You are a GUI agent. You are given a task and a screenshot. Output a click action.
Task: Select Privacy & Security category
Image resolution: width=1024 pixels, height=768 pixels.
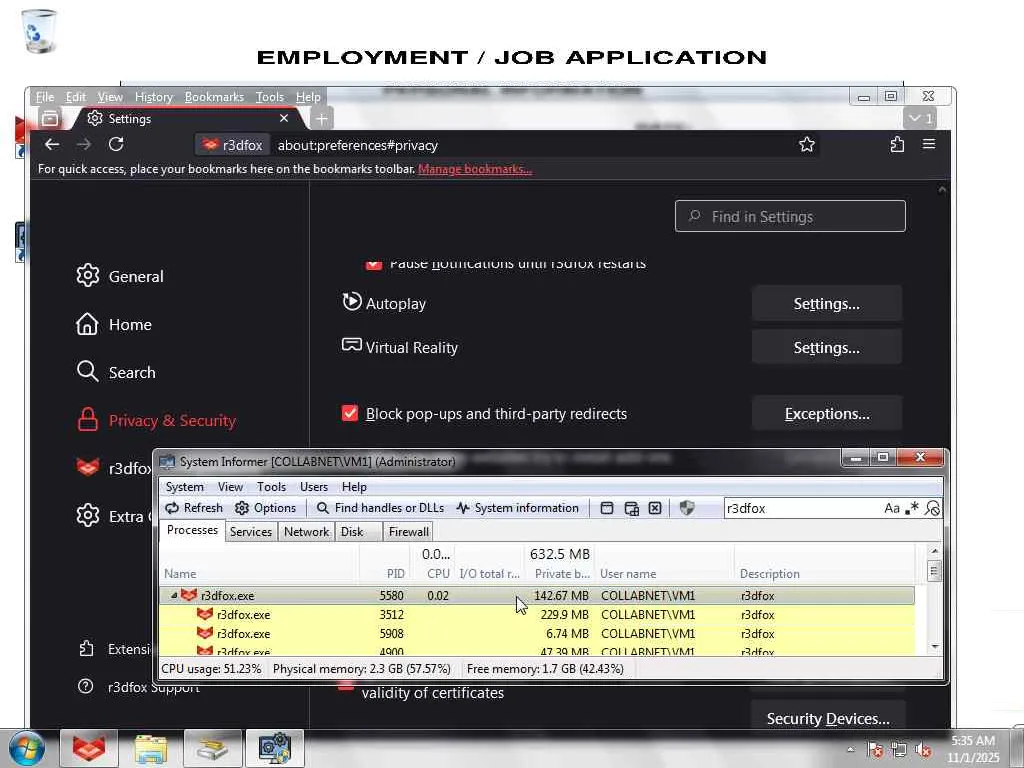click(x=156, y=420)
